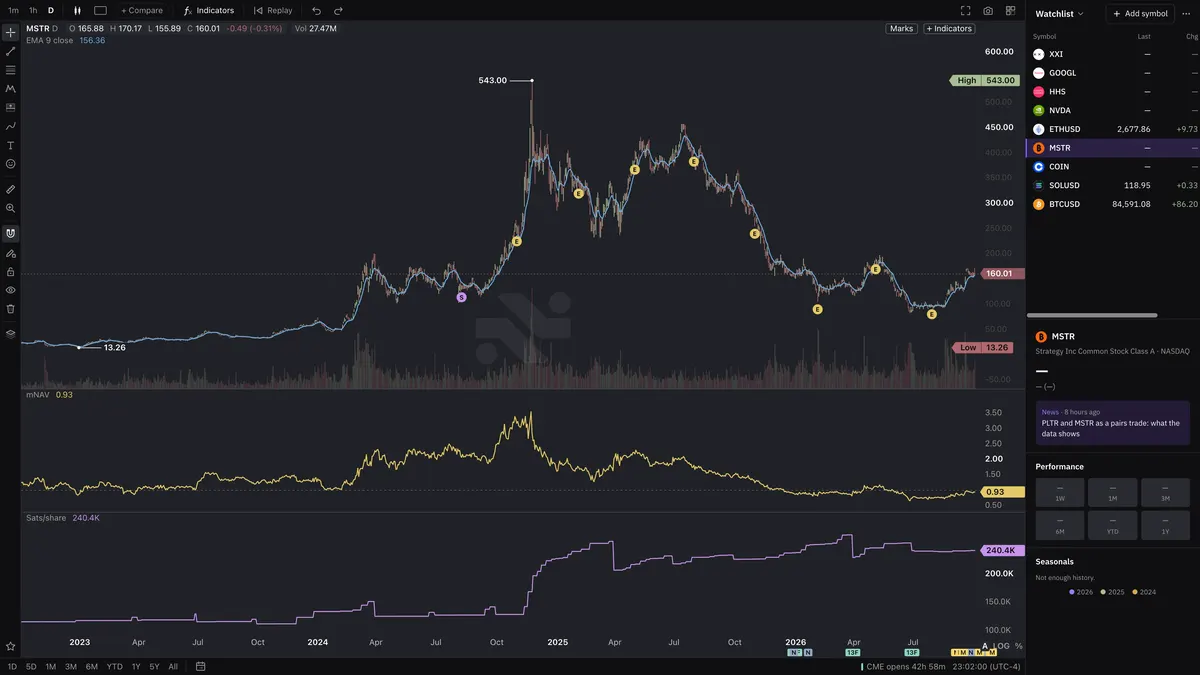Screen dimensions: 1200x675
Task: Switch to the 1h timeframe
Action: click(x=33, y=10)
